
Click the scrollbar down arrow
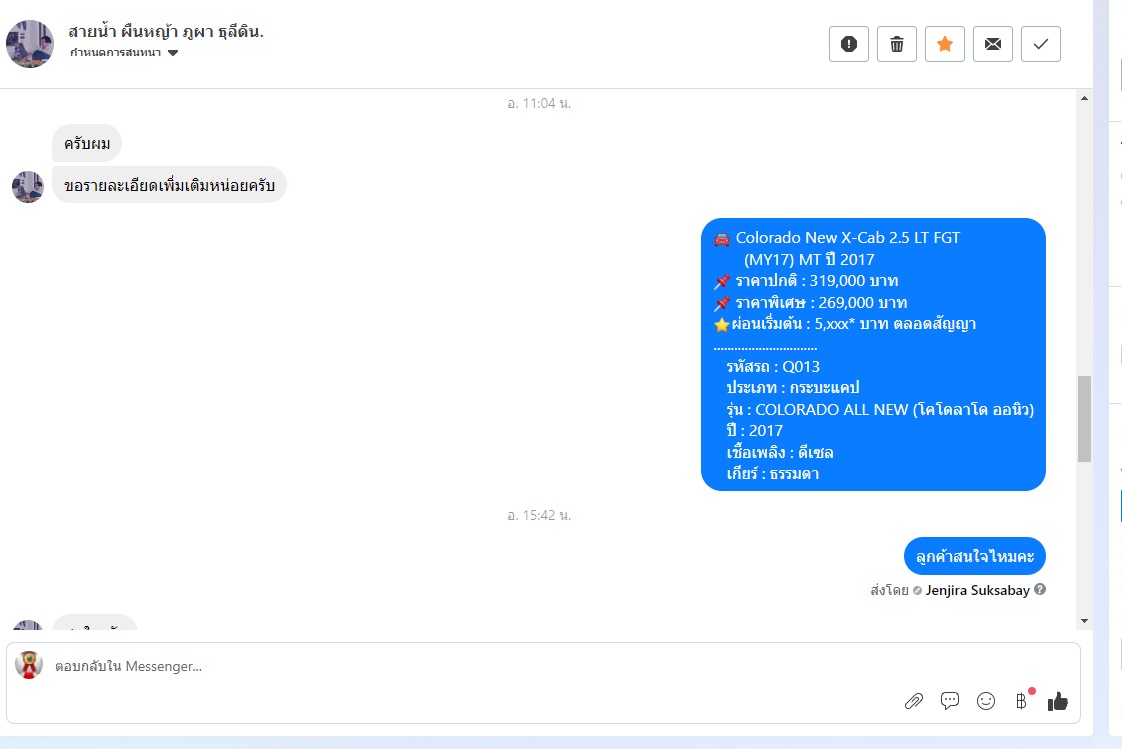point(1085,621)
